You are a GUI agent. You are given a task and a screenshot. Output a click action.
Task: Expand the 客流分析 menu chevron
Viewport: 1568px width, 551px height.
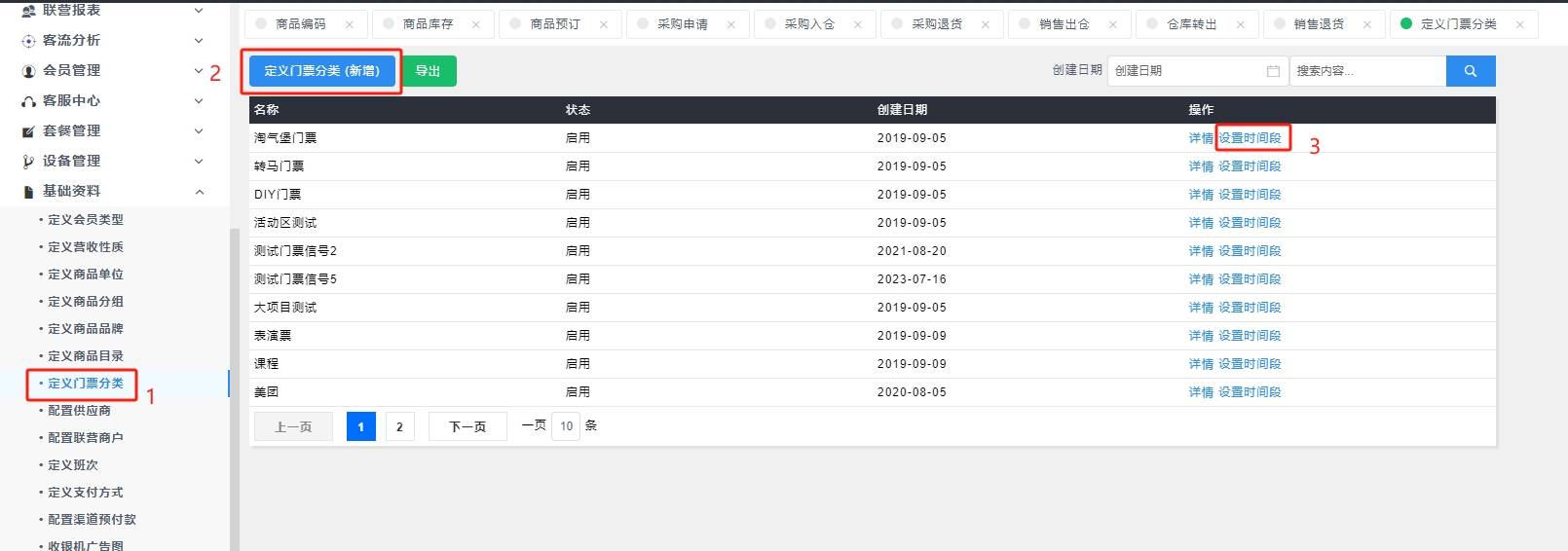pos(199,41)
